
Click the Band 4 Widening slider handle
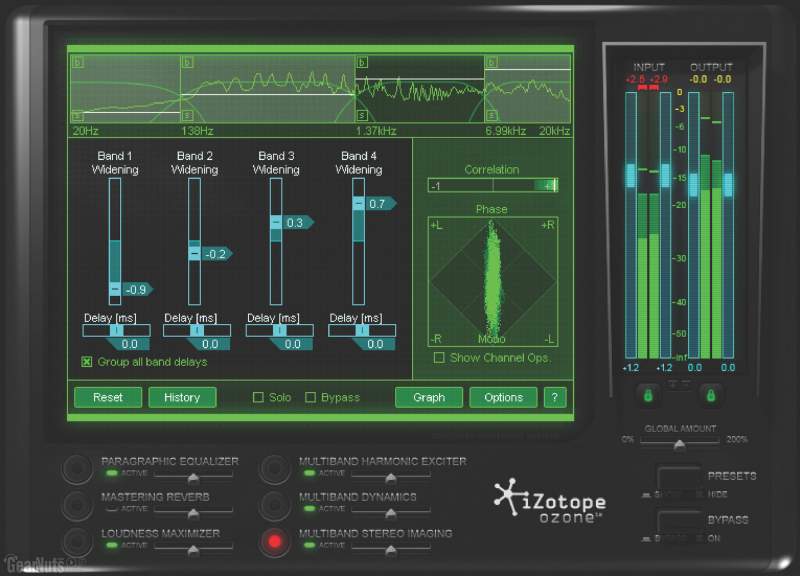point(359,204)
